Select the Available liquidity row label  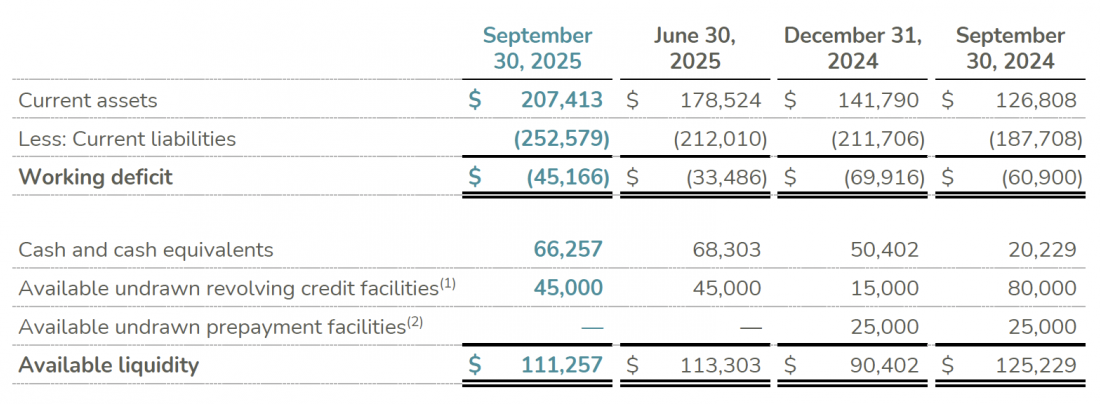[109, 365]
